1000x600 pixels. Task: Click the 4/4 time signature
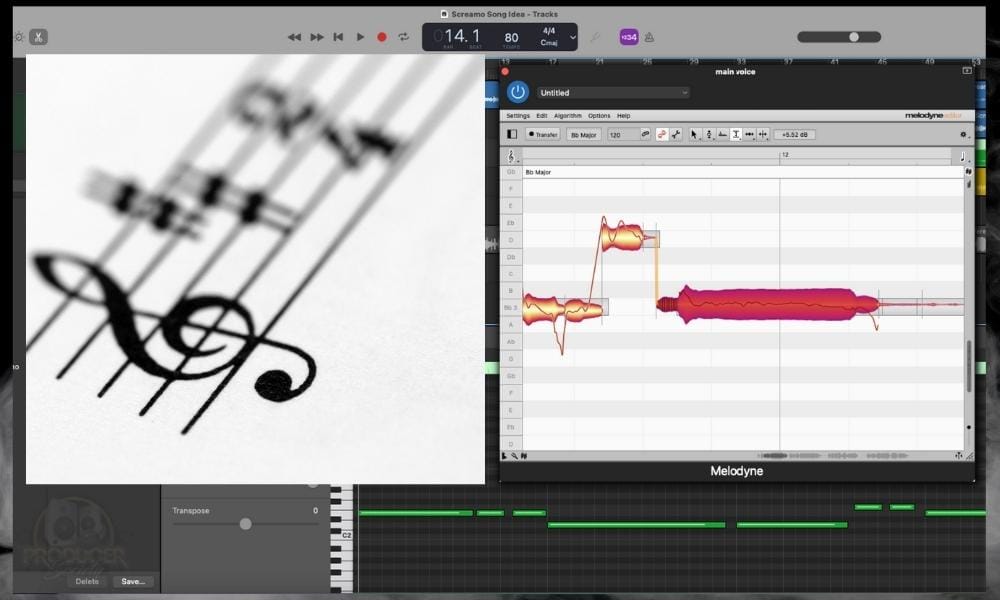pyautogui.click(x=548, y=31)
